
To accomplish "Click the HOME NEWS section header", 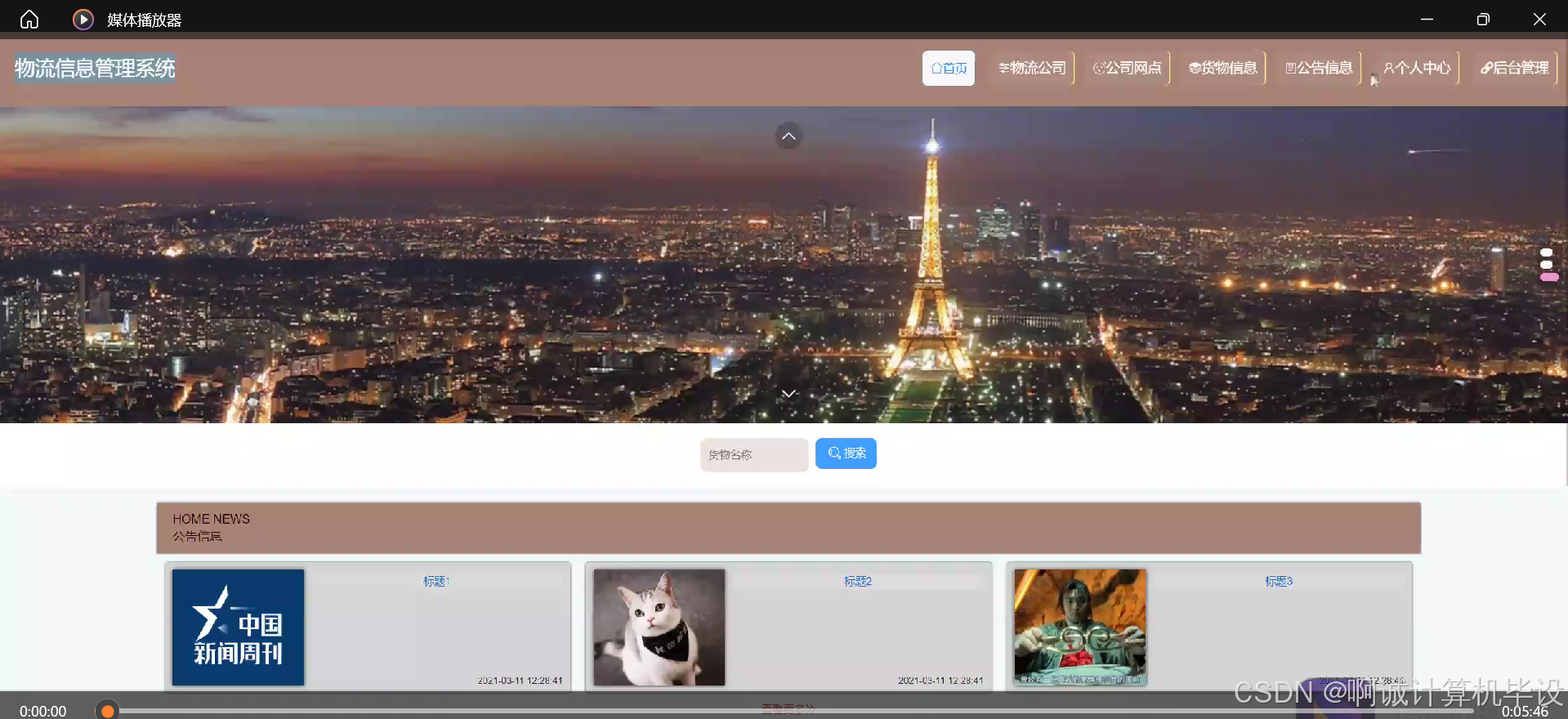I will pyautogui.click(x=788, y=528).
